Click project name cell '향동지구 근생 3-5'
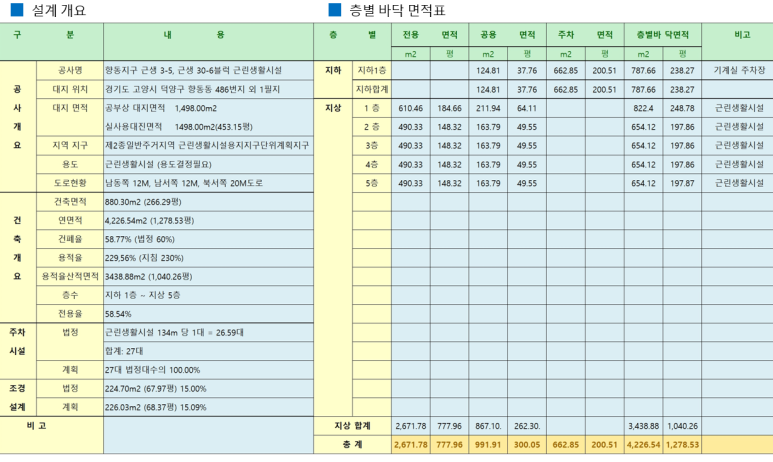Viewport: 773px width, 462px height. point(209,71)
